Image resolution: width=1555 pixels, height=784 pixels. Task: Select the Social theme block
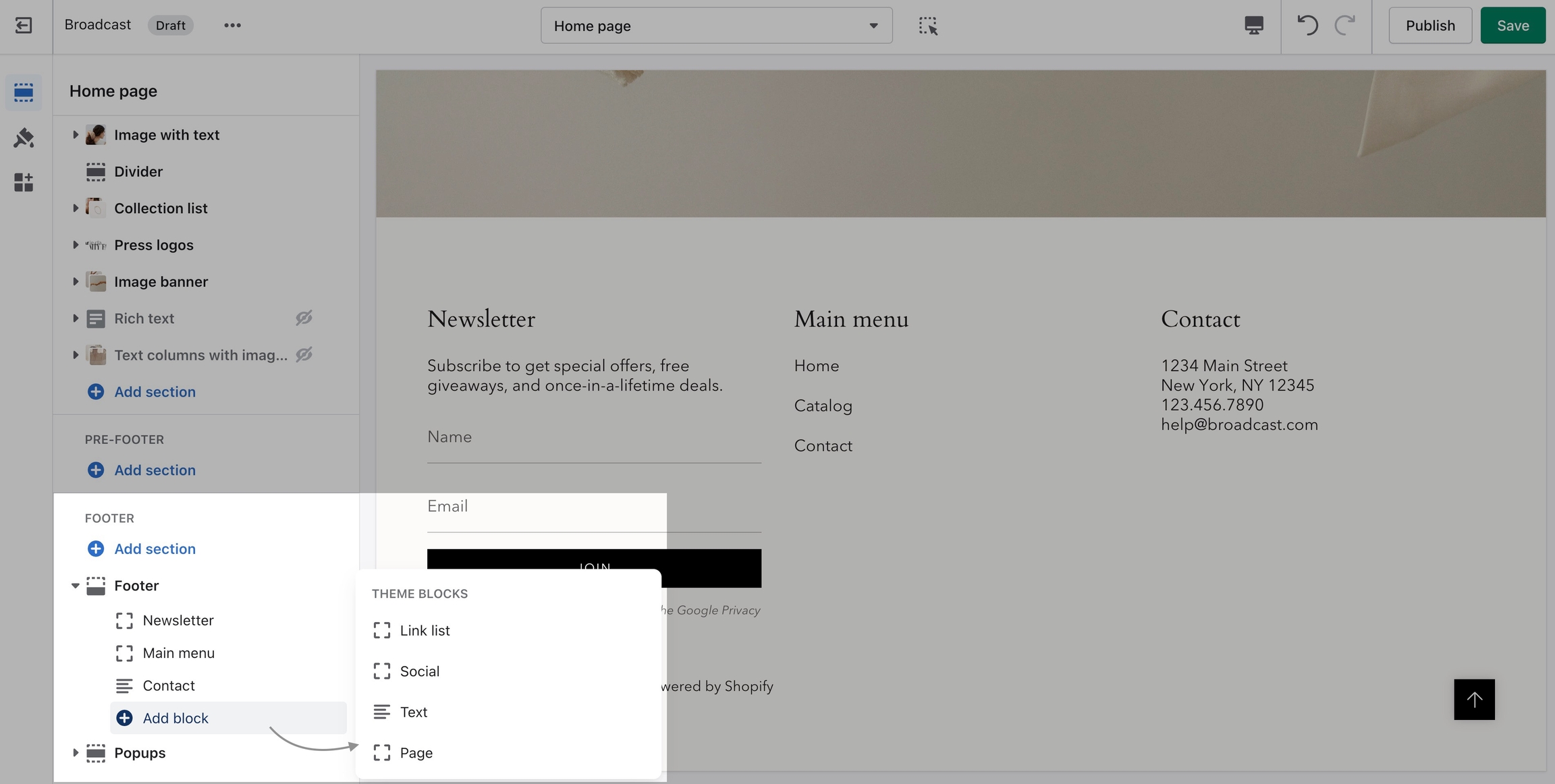pyautogui.click(x=419, y=671)
